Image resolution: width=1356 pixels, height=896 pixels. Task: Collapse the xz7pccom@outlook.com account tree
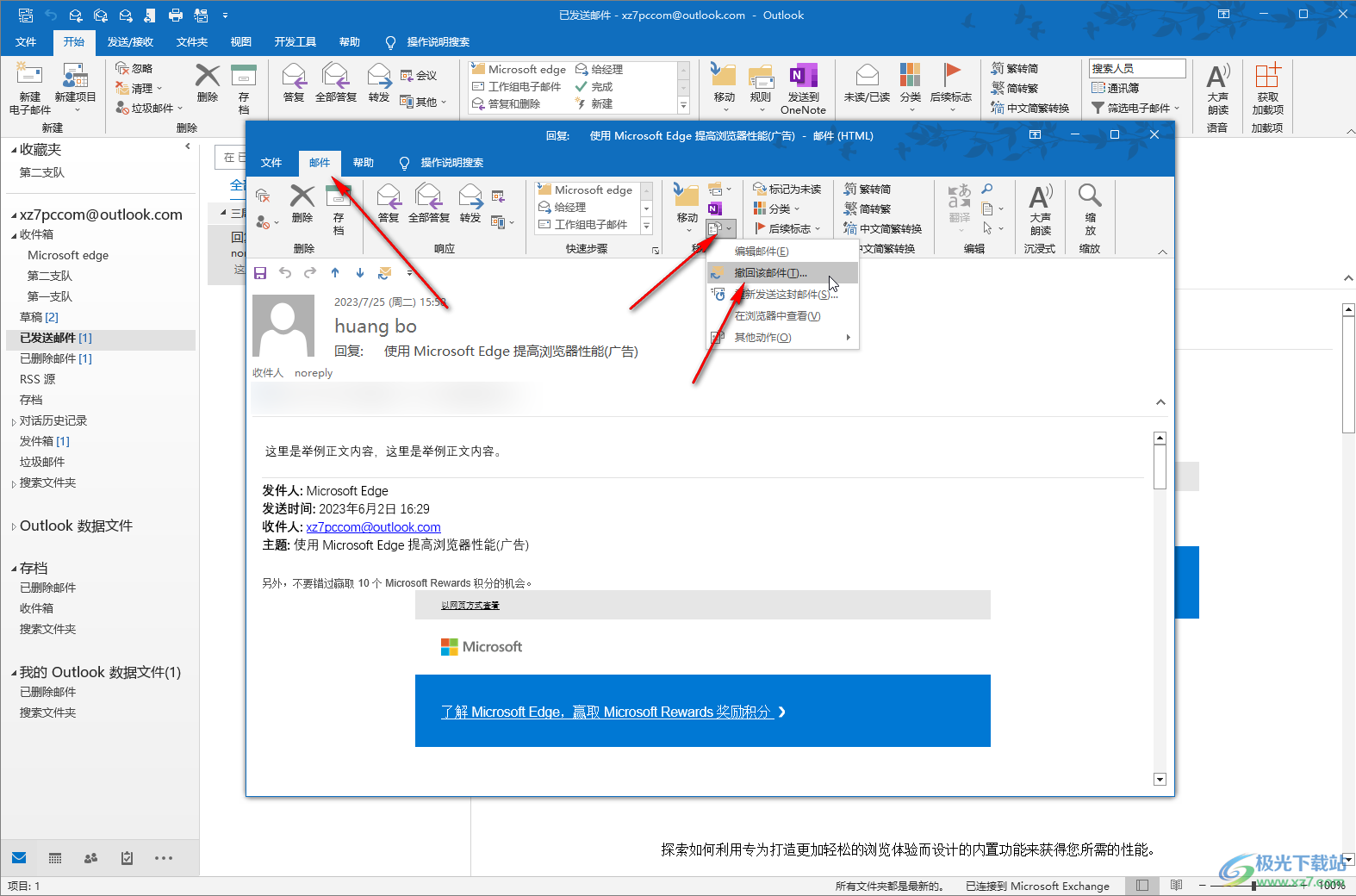tap(14, 215)
